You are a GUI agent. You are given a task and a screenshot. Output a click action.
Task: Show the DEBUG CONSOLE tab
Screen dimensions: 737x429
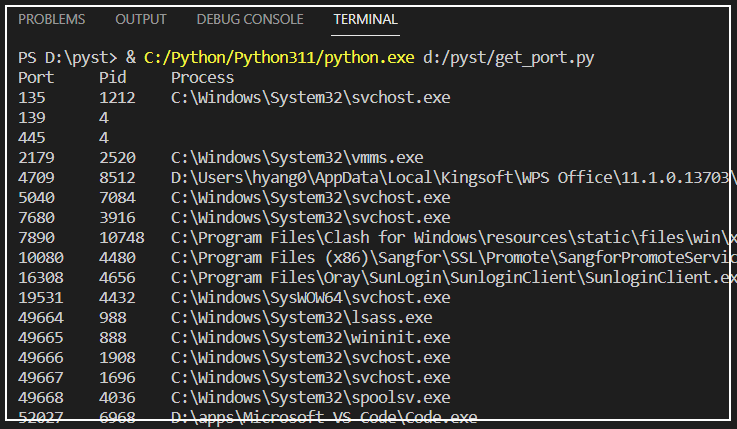point(249,20)
